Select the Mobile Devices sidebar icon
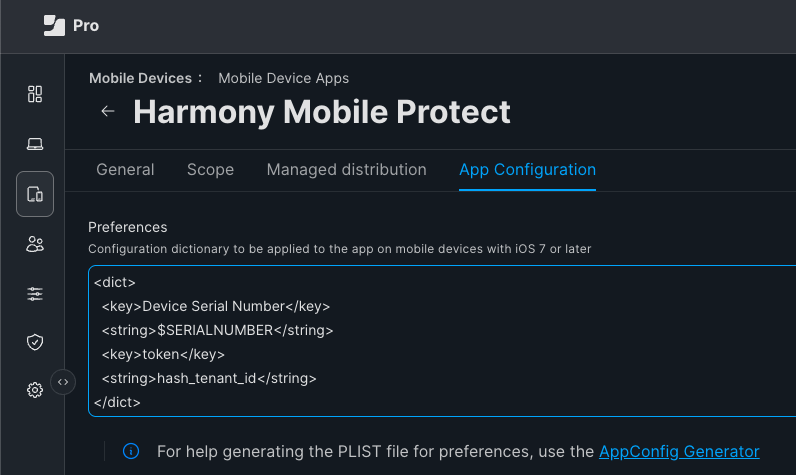The image size is (796, 475). tap(35, 194)
